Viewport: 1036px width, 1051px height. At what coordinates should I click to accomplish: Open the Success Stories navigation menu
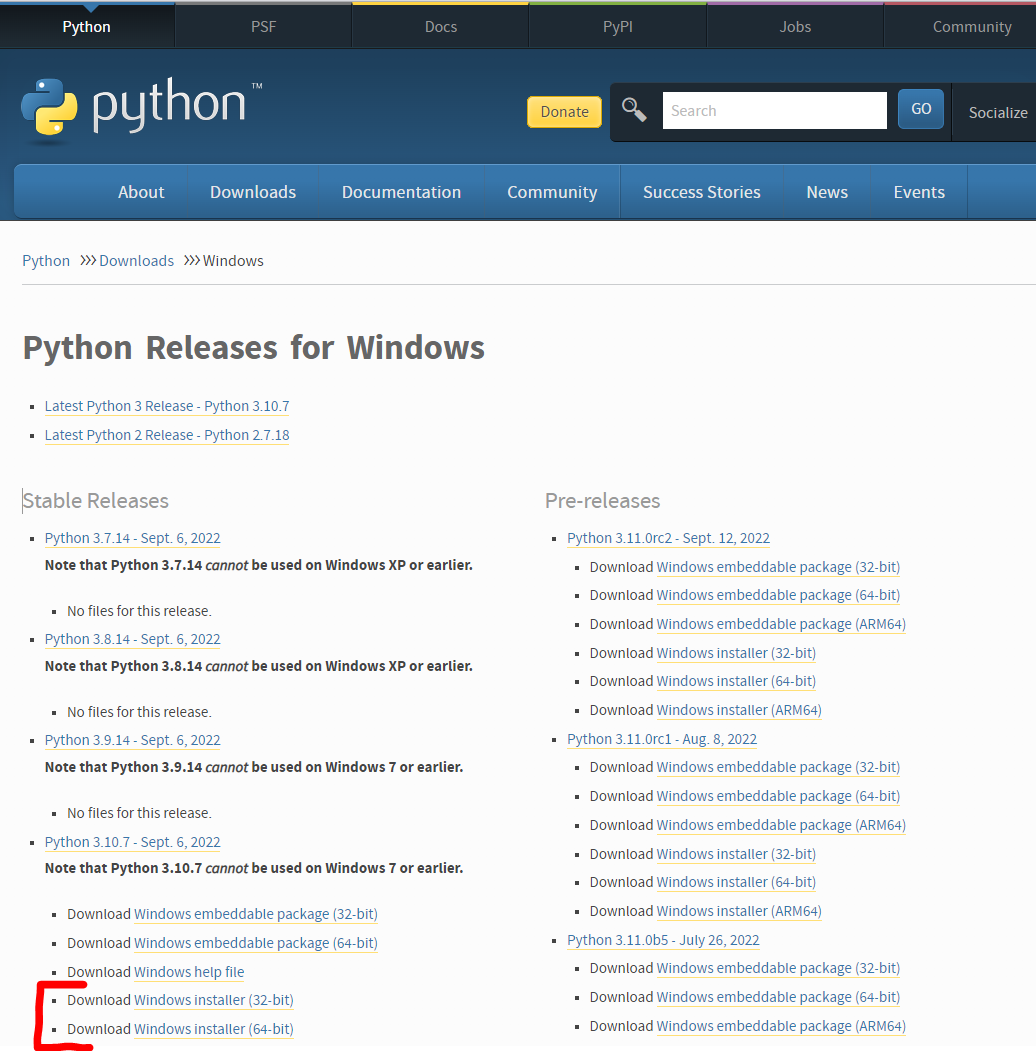pos(702,192)
